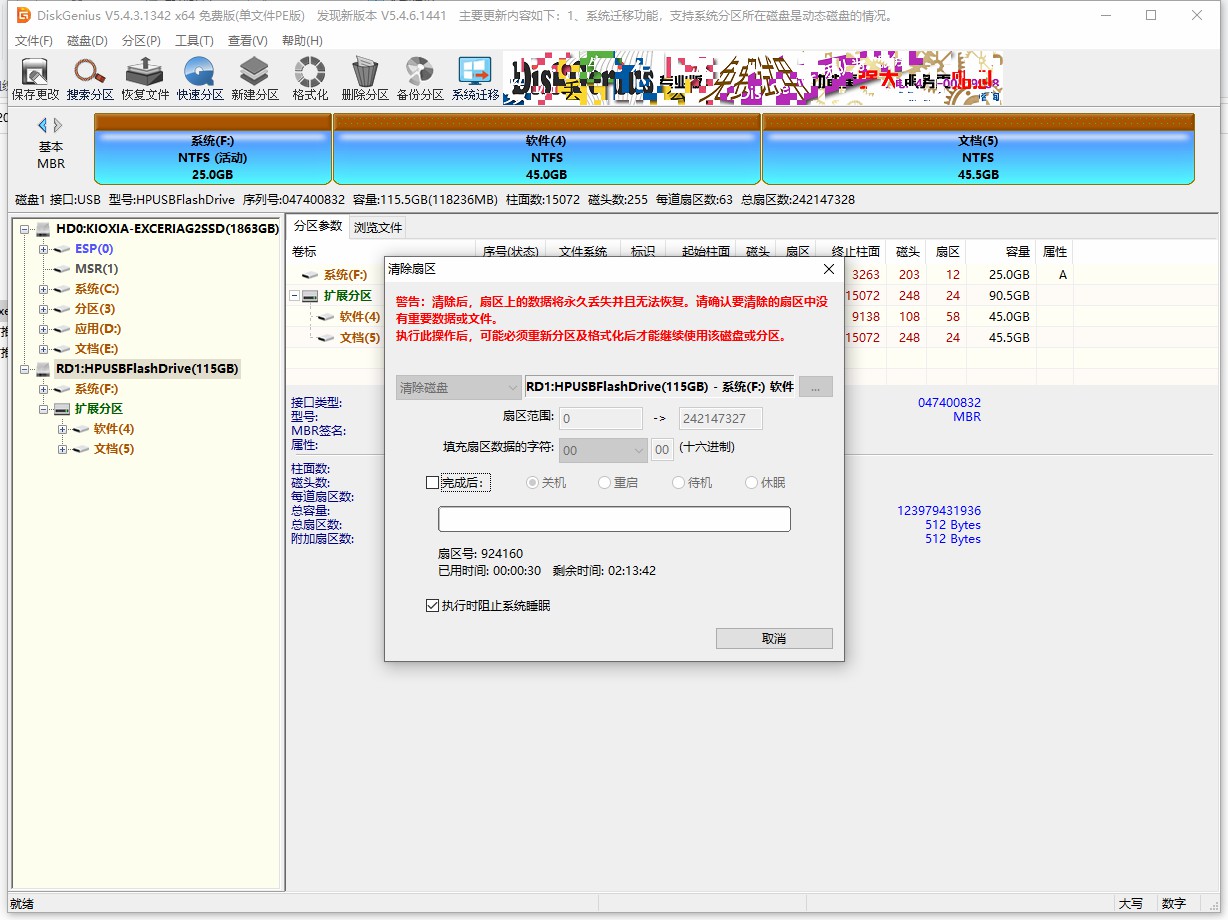
Task: Expand 软件(4) node in left tree
Action: point(63,428)
